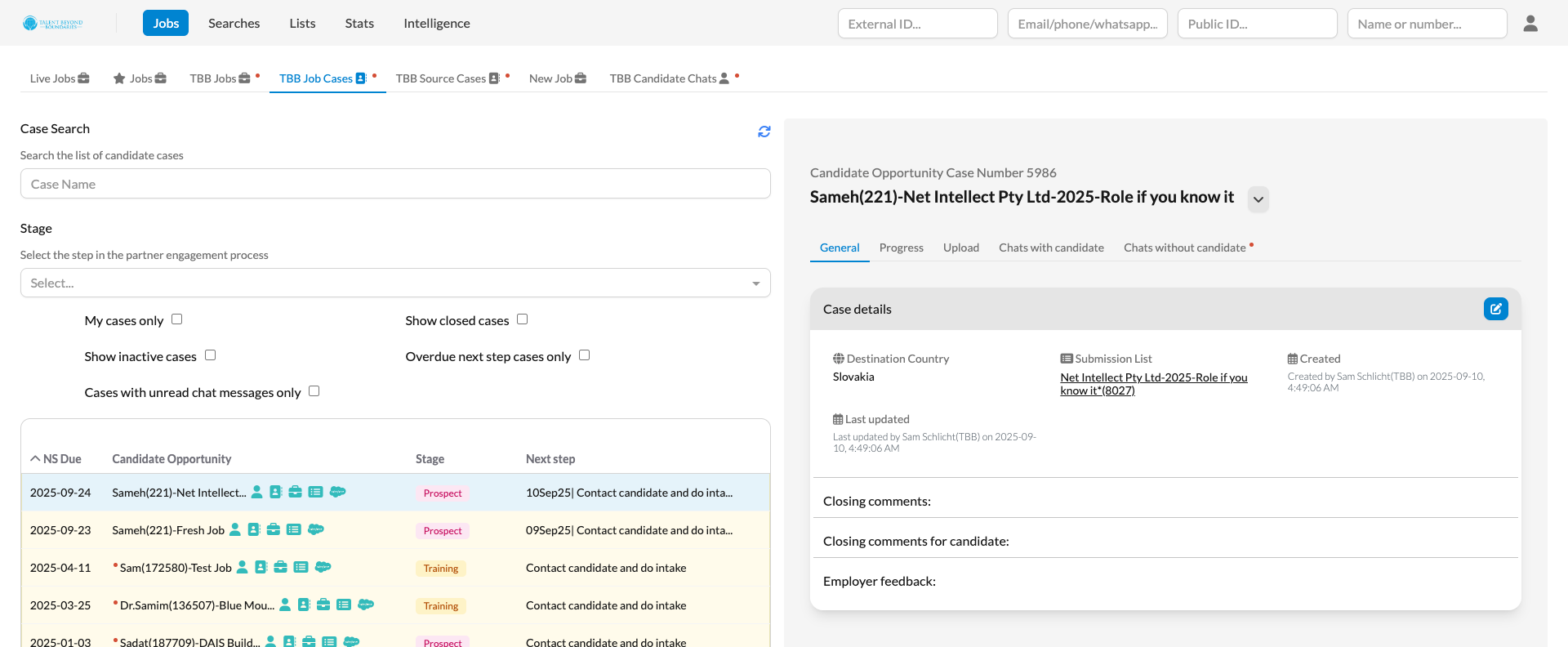
Task: Click the briefcase icon in Sameh Fresh Job row
Action: tap(274, 529)
